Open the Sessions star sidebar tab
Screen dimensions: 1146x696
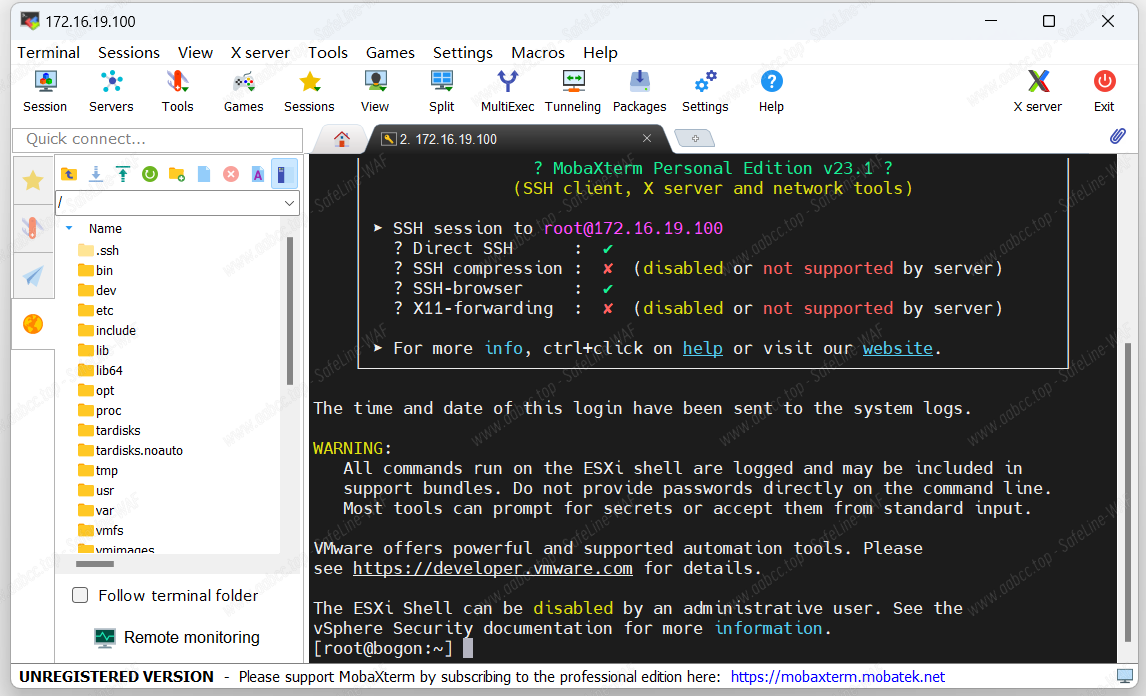(x=33, y=180)
